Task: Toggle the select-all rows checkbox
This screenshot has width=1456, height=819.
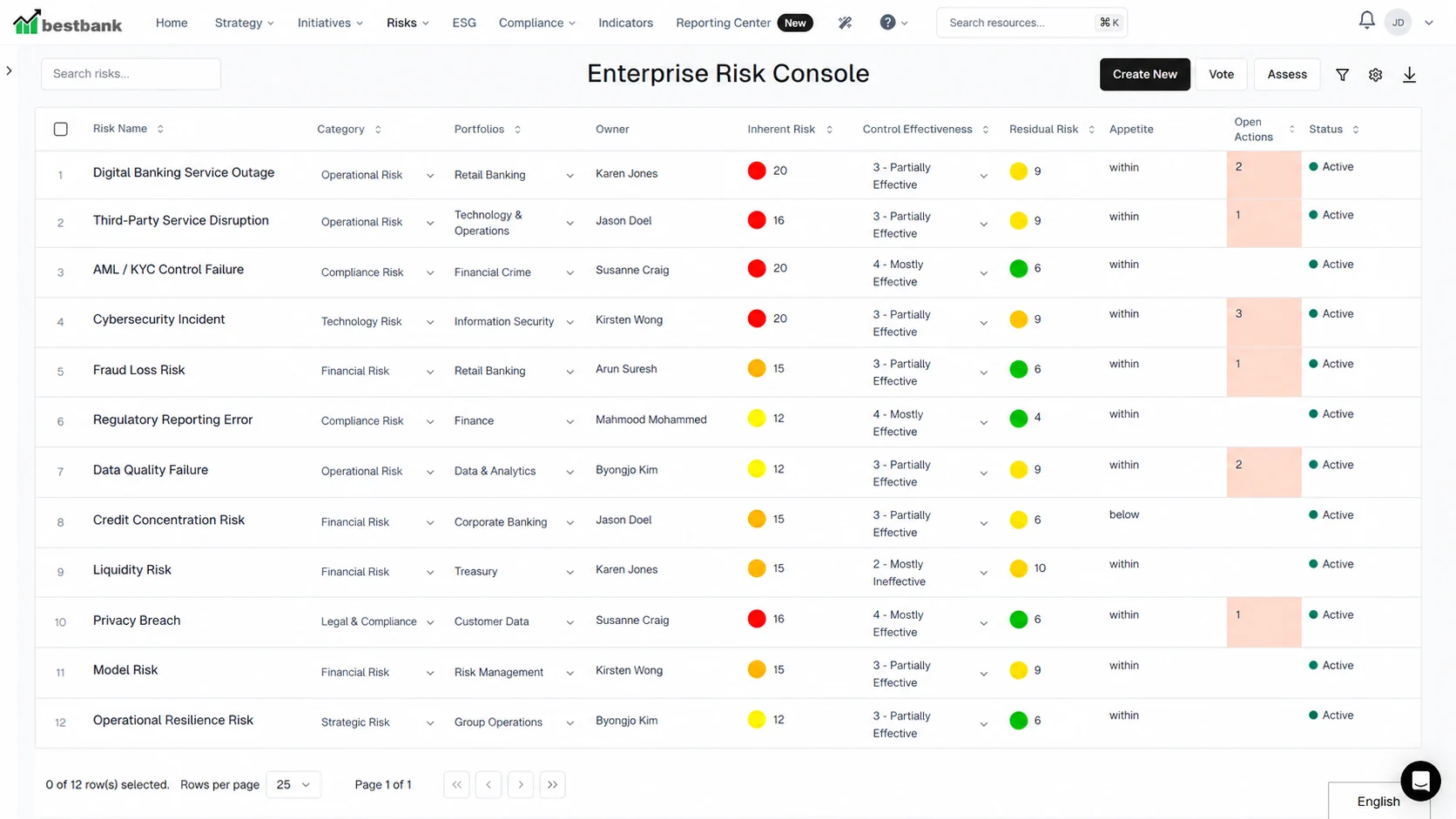Action: pos(61,130)
